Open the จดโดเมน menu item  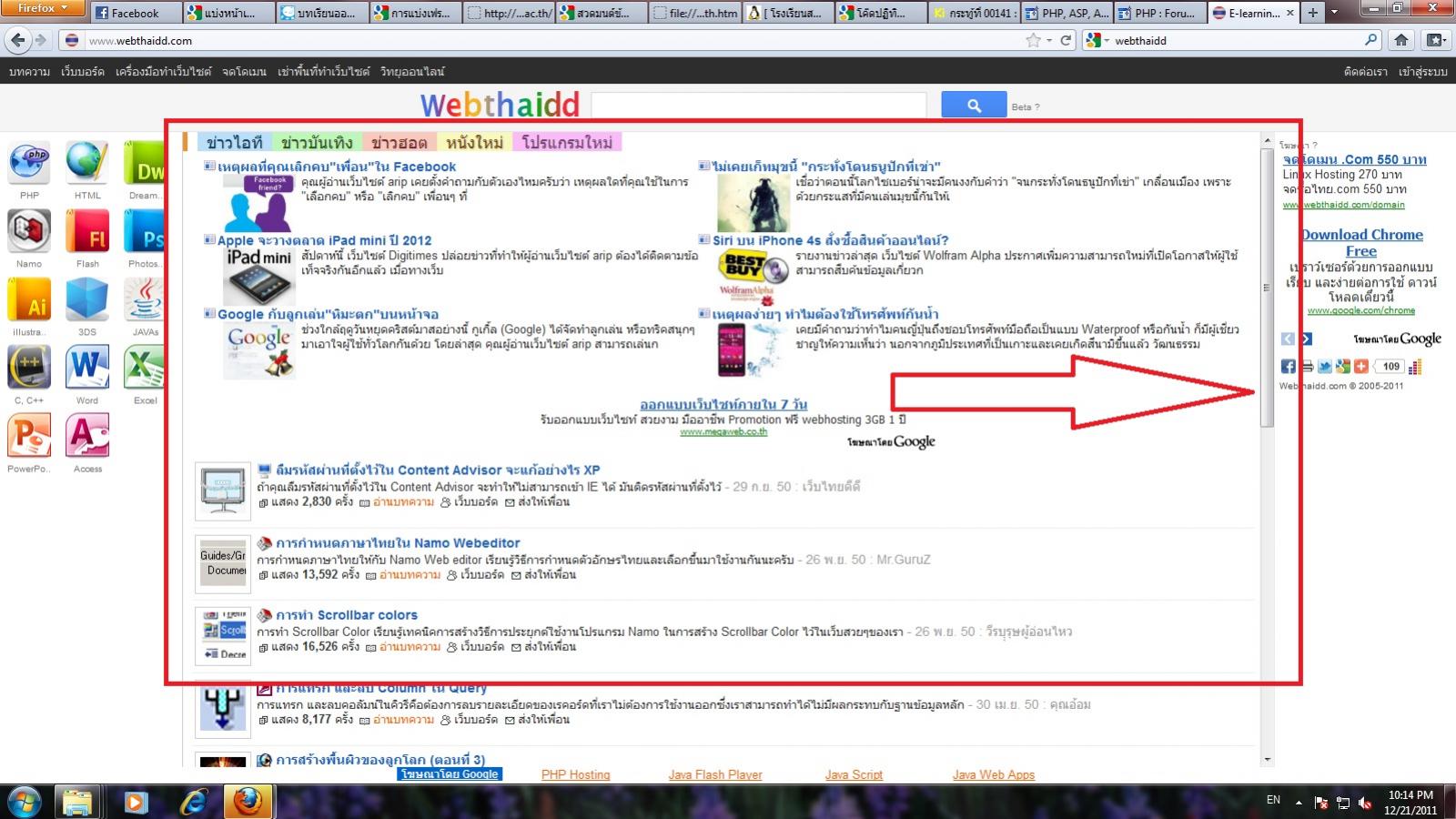click(x=244, y=71)
